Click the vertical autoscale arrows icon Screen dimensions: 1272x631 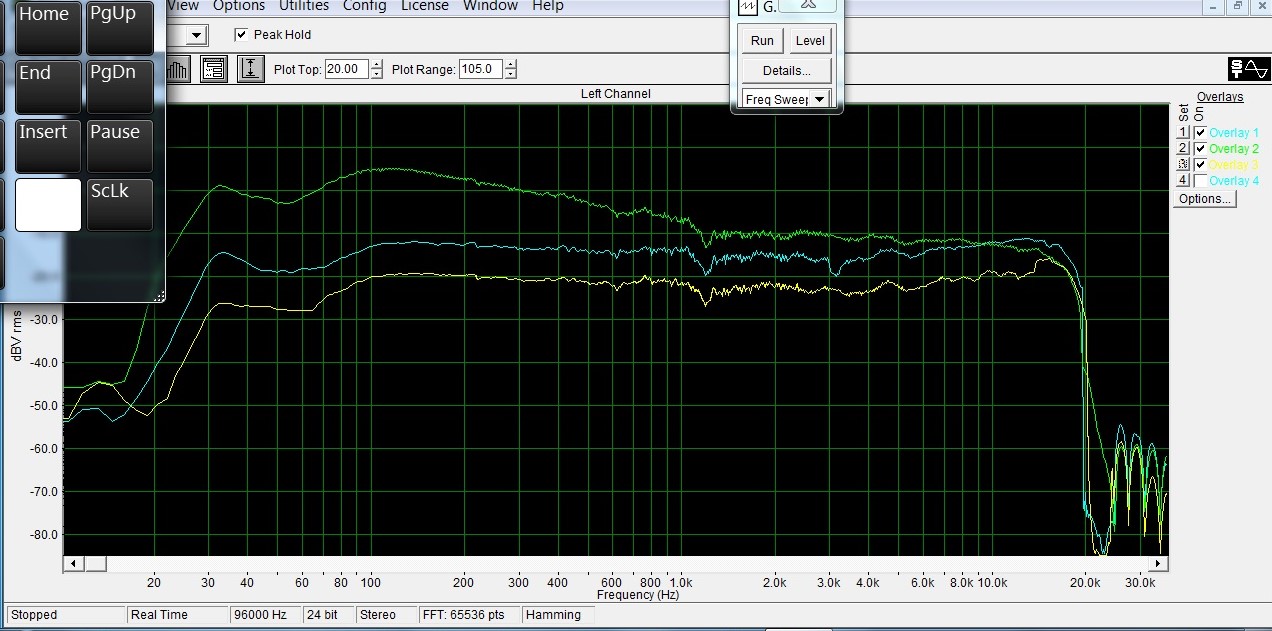[x=250, y=69]
